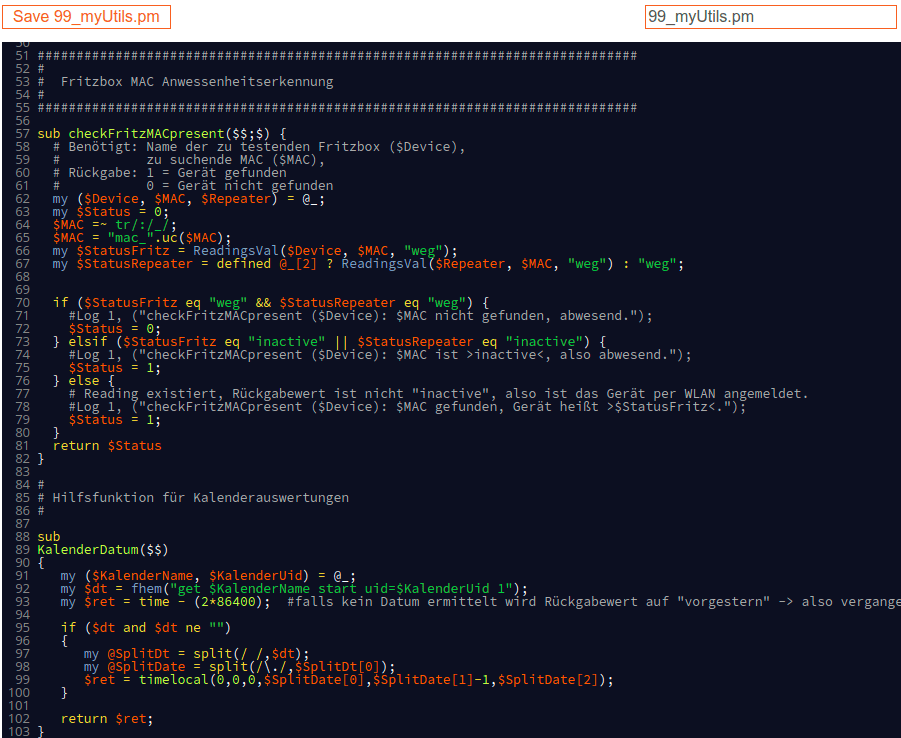Click line number 57 in the gutter
901x738 pixels.
(x=22, y=134)
